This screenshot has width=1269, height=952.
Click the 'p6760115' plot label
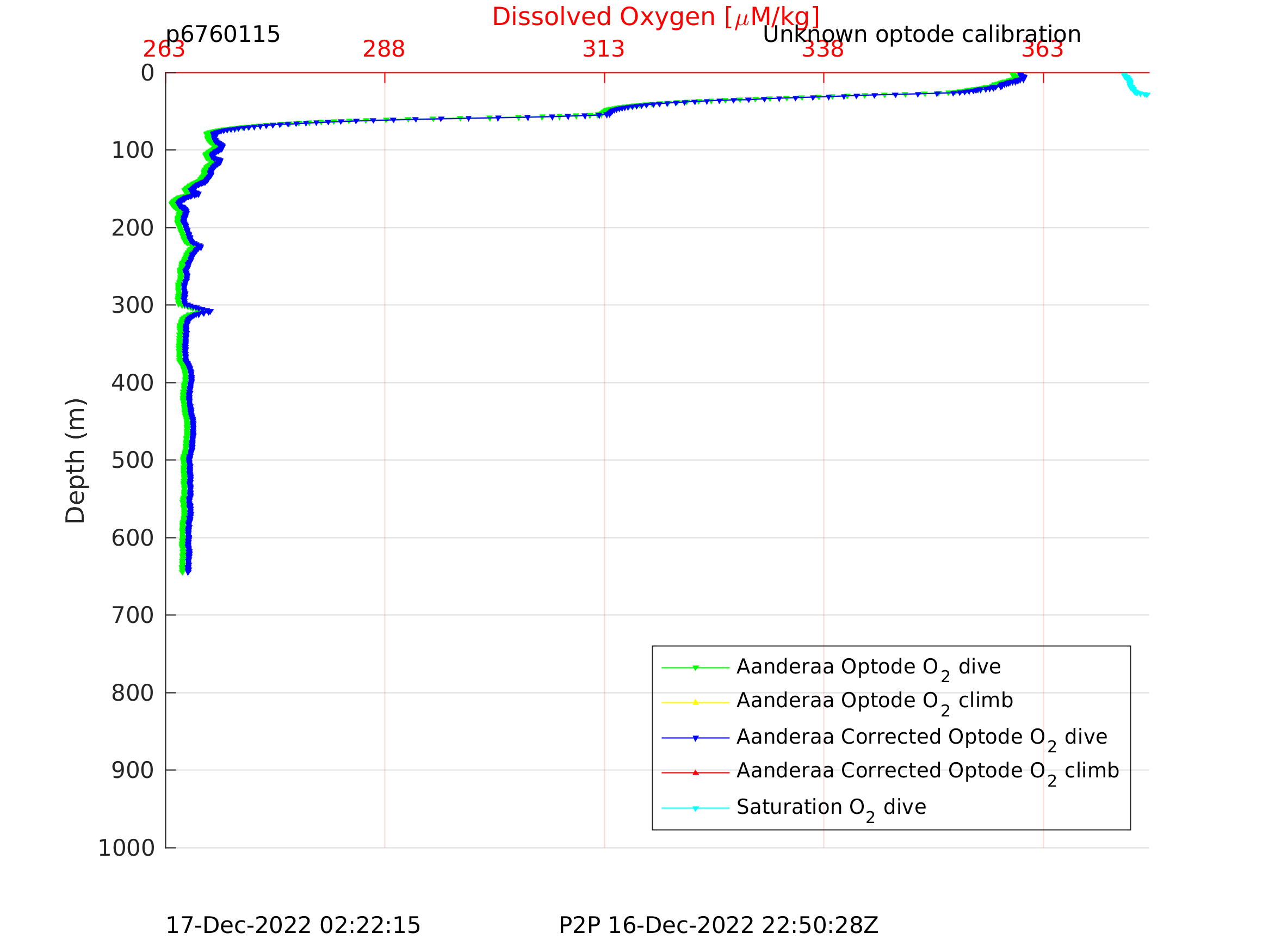click(222, 34)
